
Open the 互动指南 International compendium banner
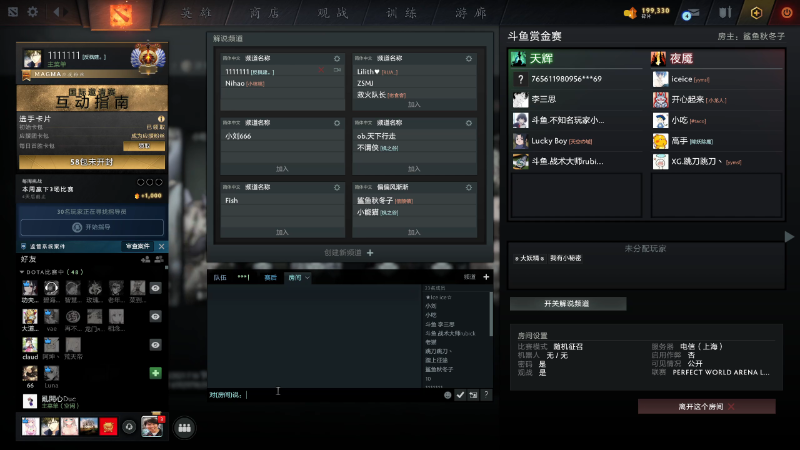(x=92, y=98)
